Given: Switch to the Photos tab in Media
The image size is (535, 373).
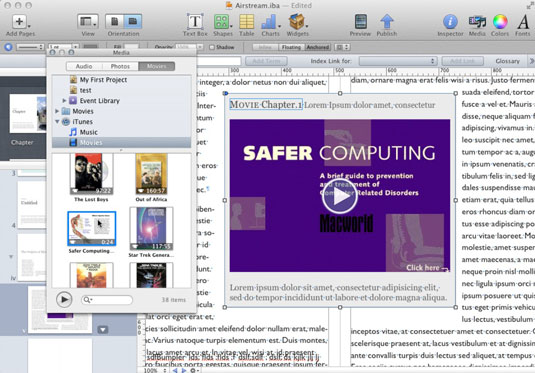Looking at the screenshot, I should pos(120,66).
